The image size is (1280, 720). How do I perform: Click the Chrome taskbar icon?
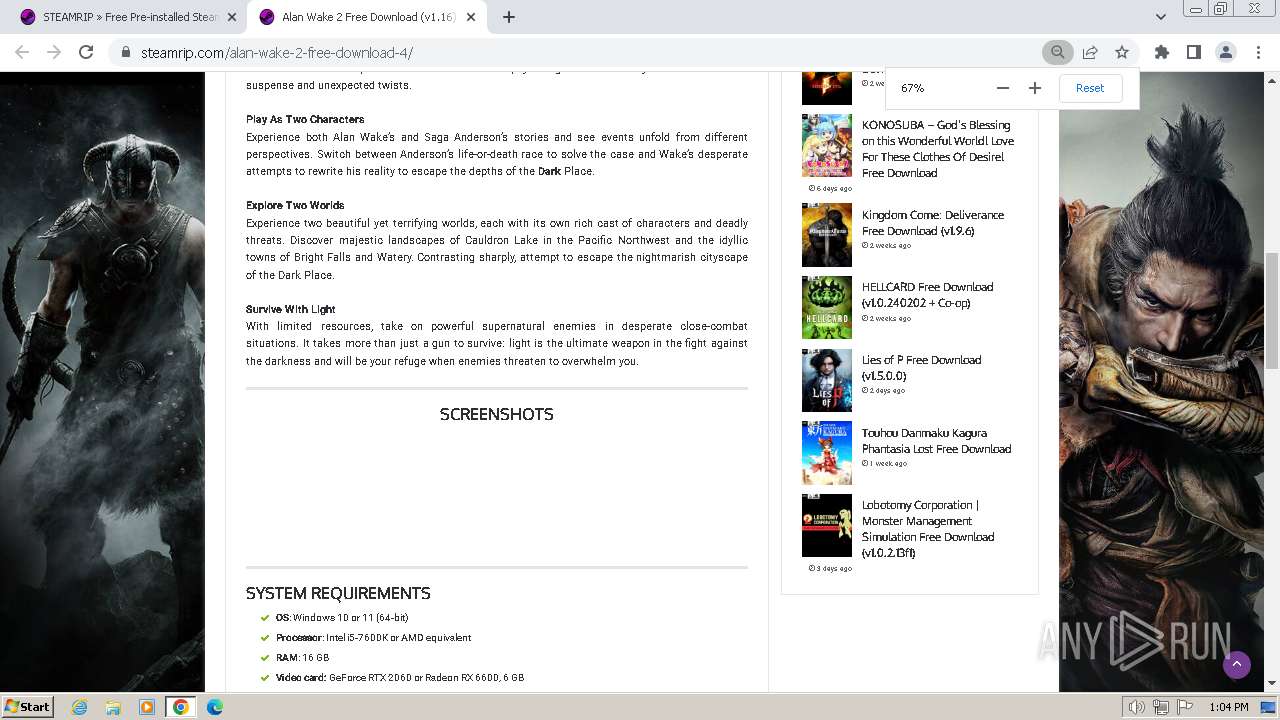coord(181,707)
